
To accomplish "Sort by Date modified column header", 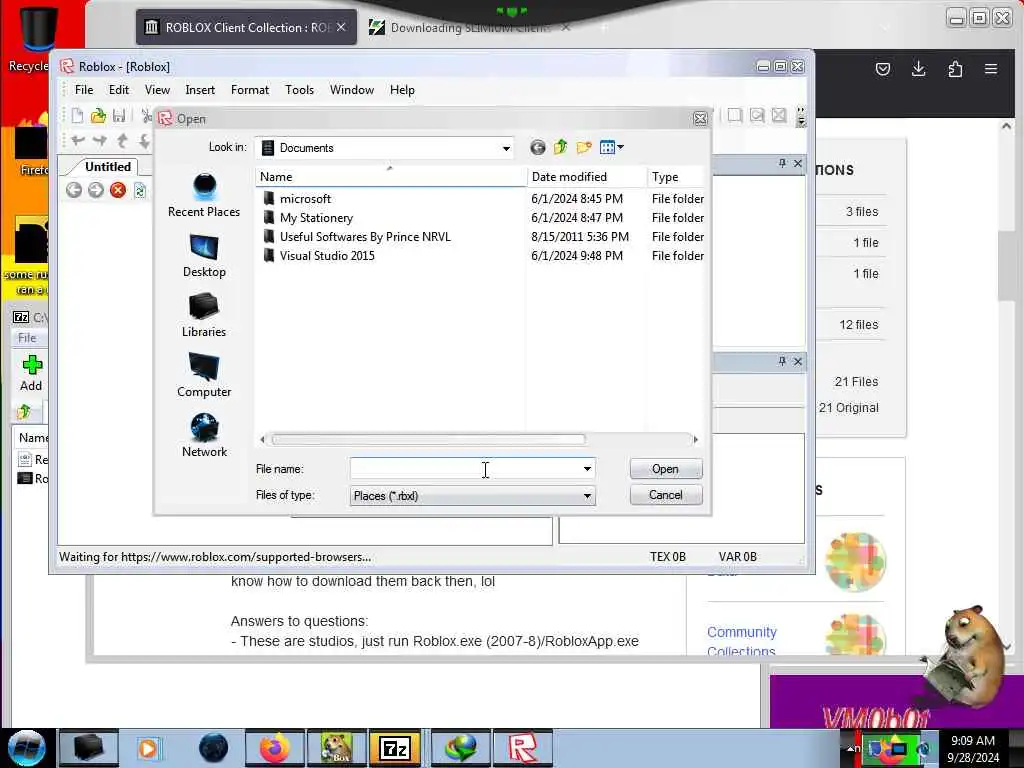I will coord(586,177).
